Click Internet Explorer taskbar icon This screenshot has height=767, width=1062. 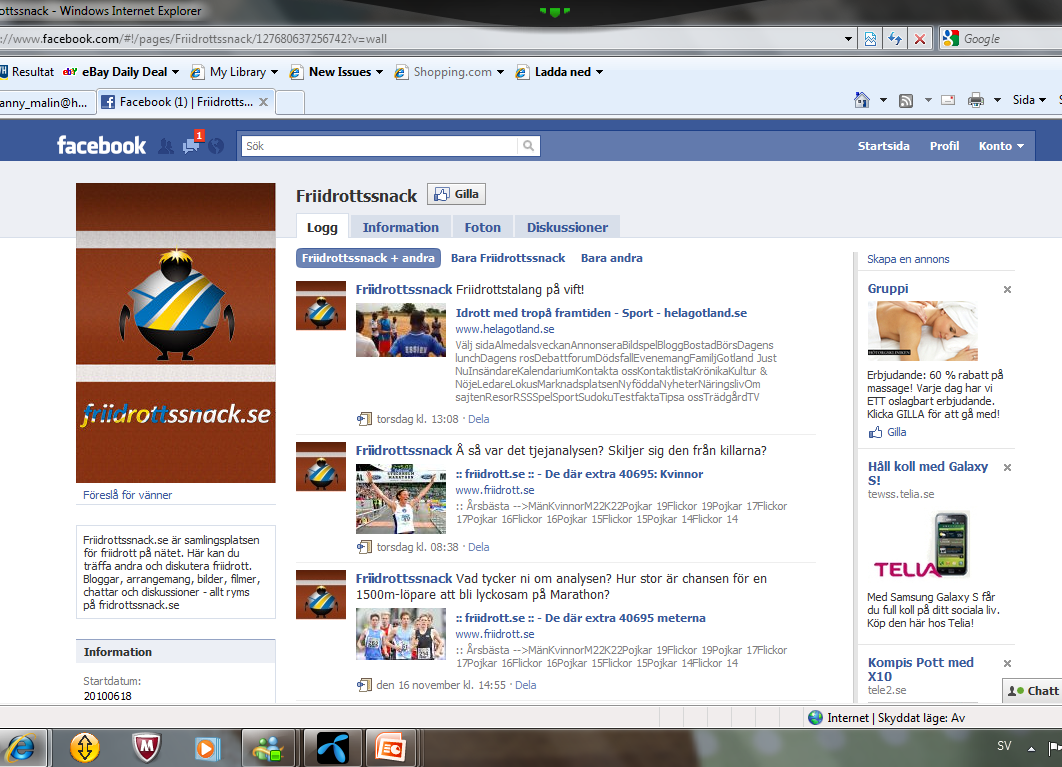(22, 748)
